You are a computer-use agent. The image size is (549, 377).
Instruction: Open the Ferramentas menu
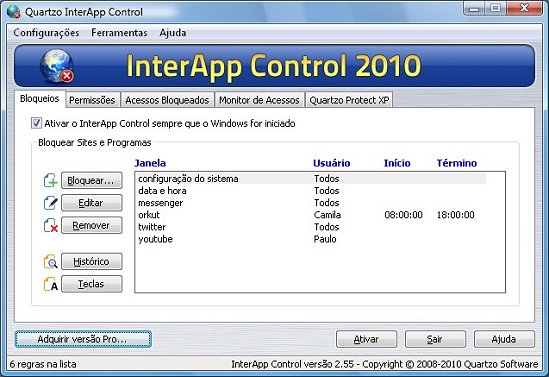pyautogui.click(x=119, y=33)
